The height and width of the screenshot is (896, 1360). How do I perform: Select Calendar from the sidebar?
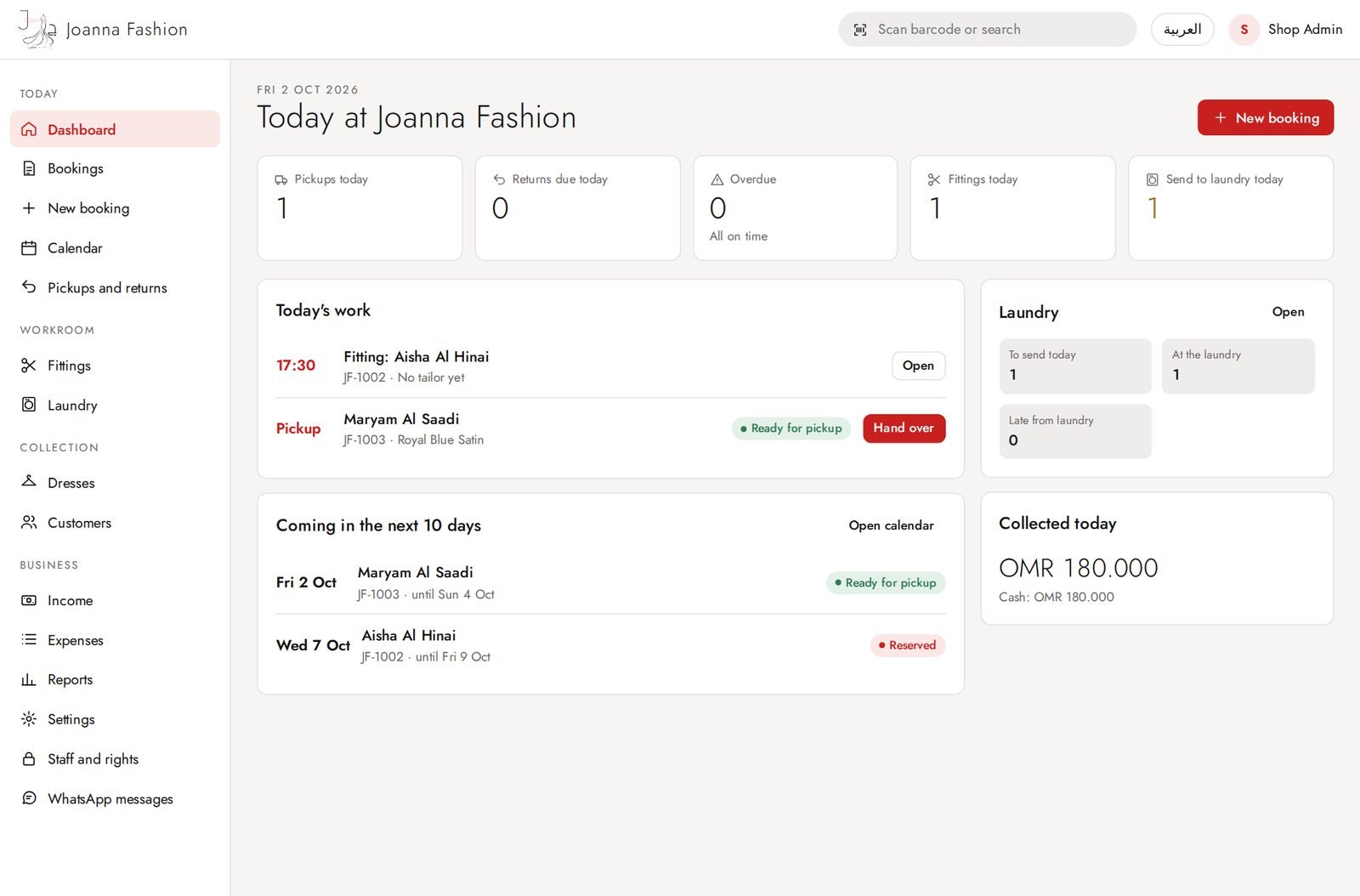(x=115, y=248)
